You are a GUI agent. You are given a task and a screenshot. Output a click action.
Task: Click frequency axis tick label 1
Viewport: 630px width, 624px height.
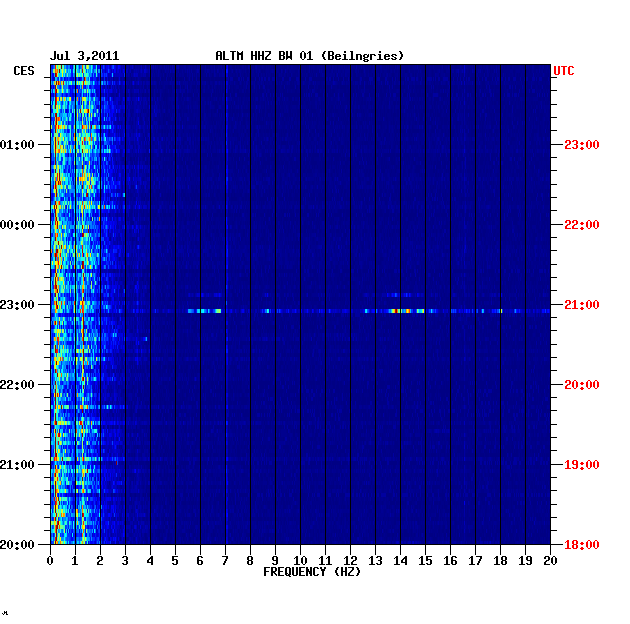[75, 561]
